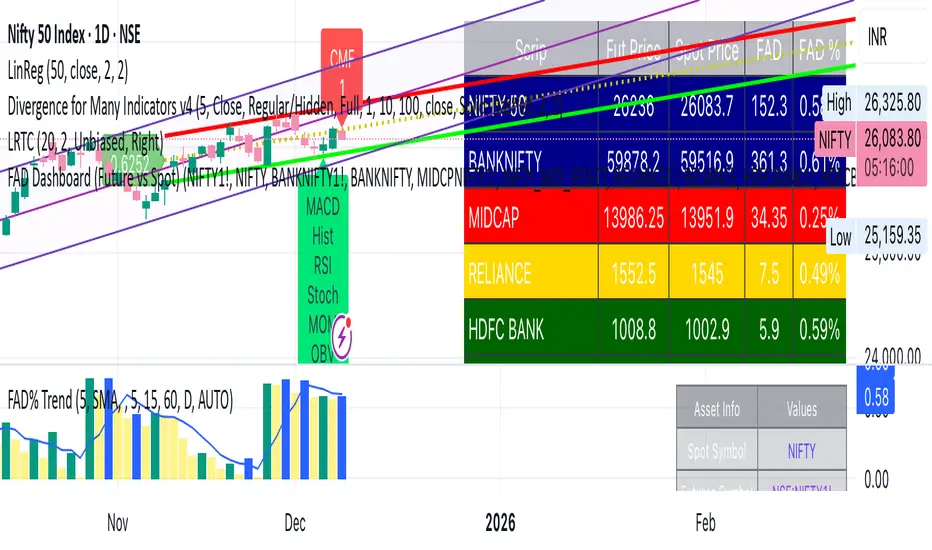Select the LRTC (20, 2, Unbiased, Right) legend

85,142
